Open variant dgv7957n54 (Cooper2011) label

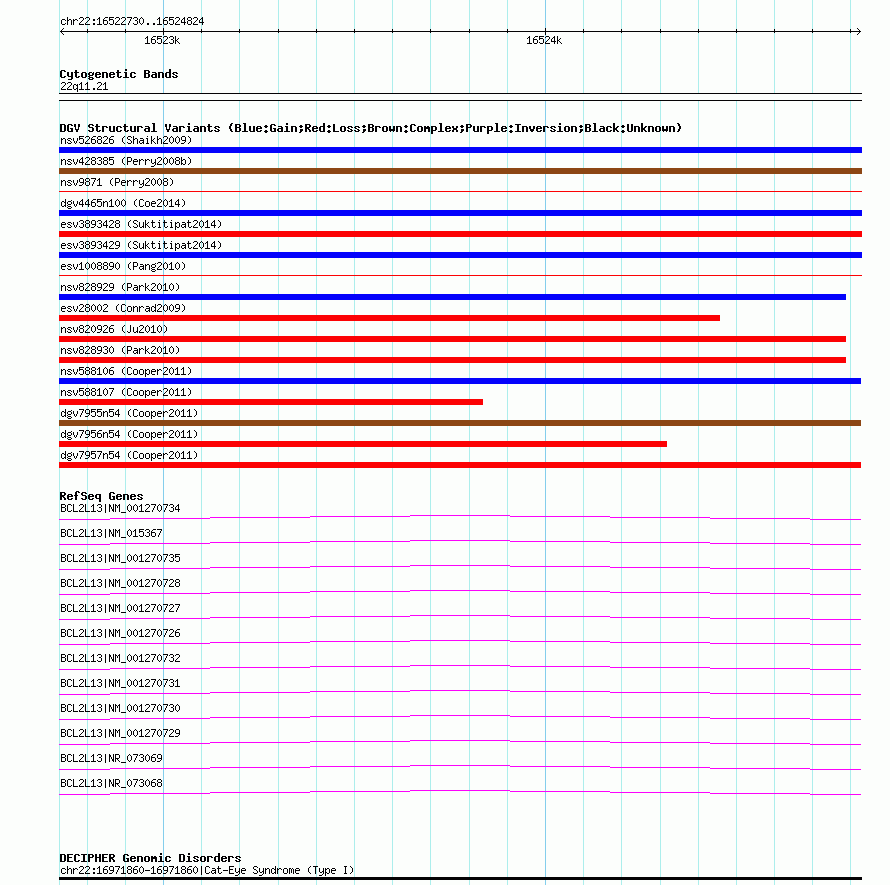pyautogui.click(x=129, y=455)
